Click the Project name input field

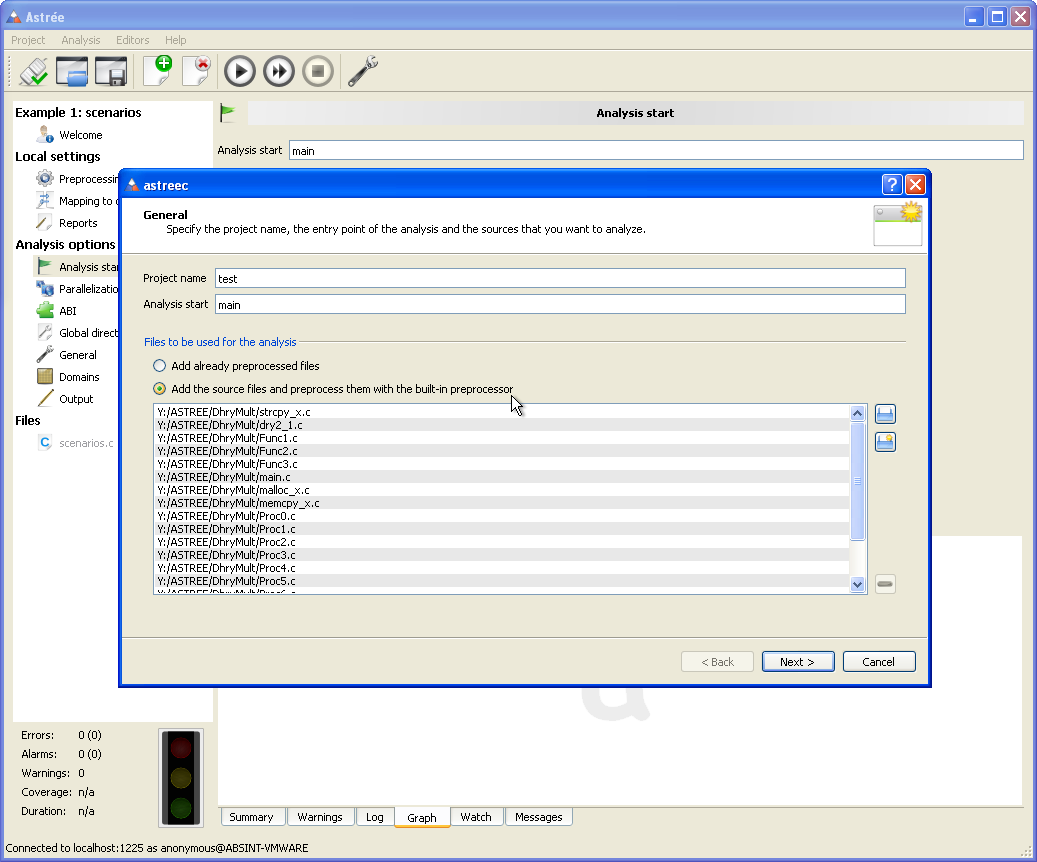[560, 279]
